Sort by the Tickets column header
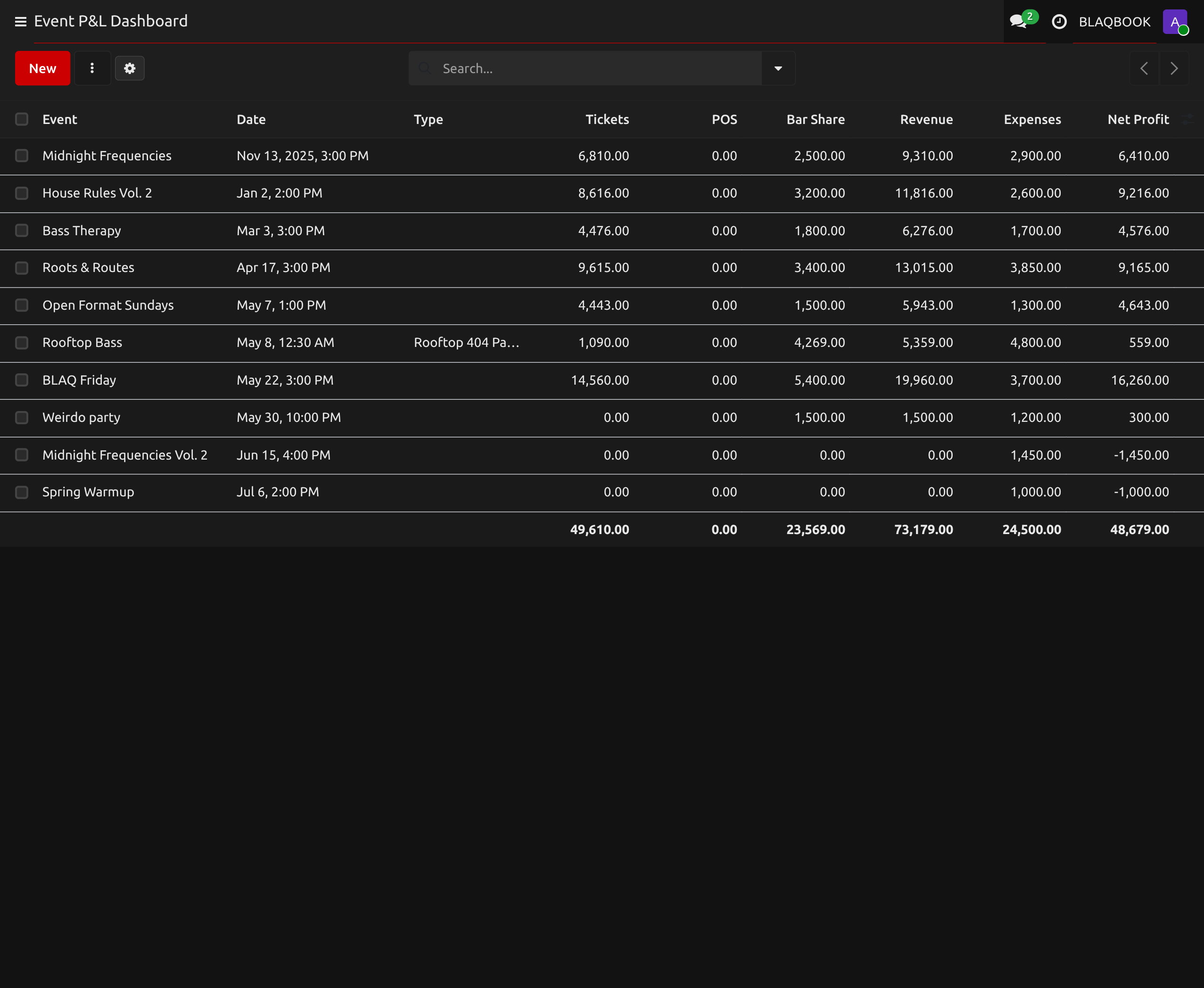 (607, 120)
